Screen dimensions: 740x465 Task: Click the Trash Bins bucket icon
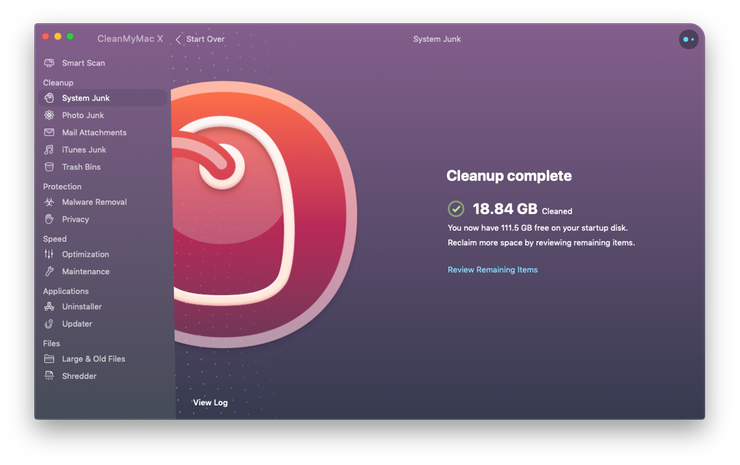(49, 167)
